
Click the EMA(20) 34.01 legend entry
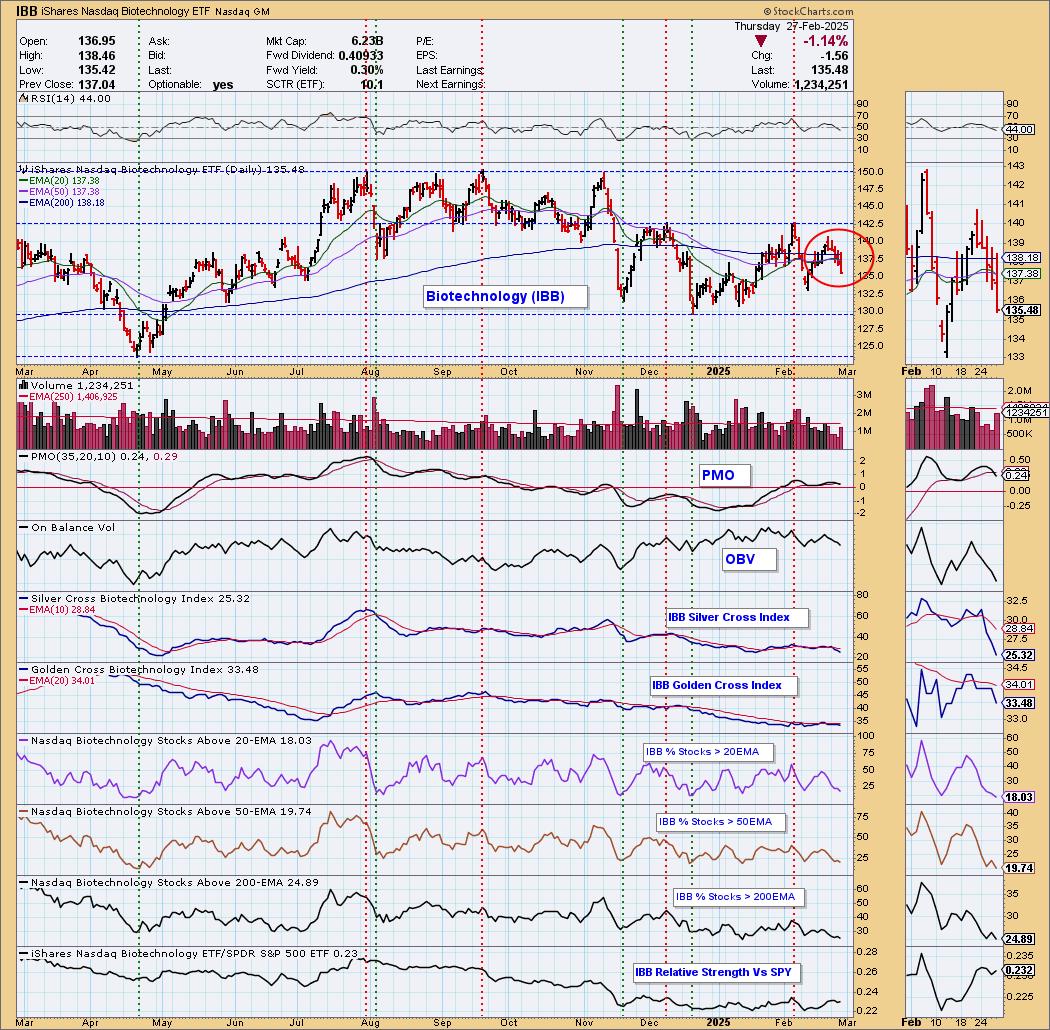[58, 680]
